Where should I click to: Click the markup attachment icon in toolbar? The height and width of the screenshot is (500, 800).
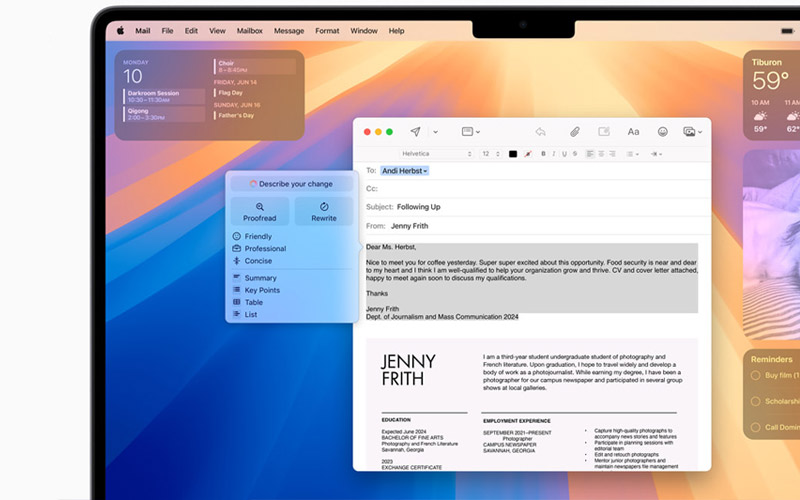pos(604,132)
